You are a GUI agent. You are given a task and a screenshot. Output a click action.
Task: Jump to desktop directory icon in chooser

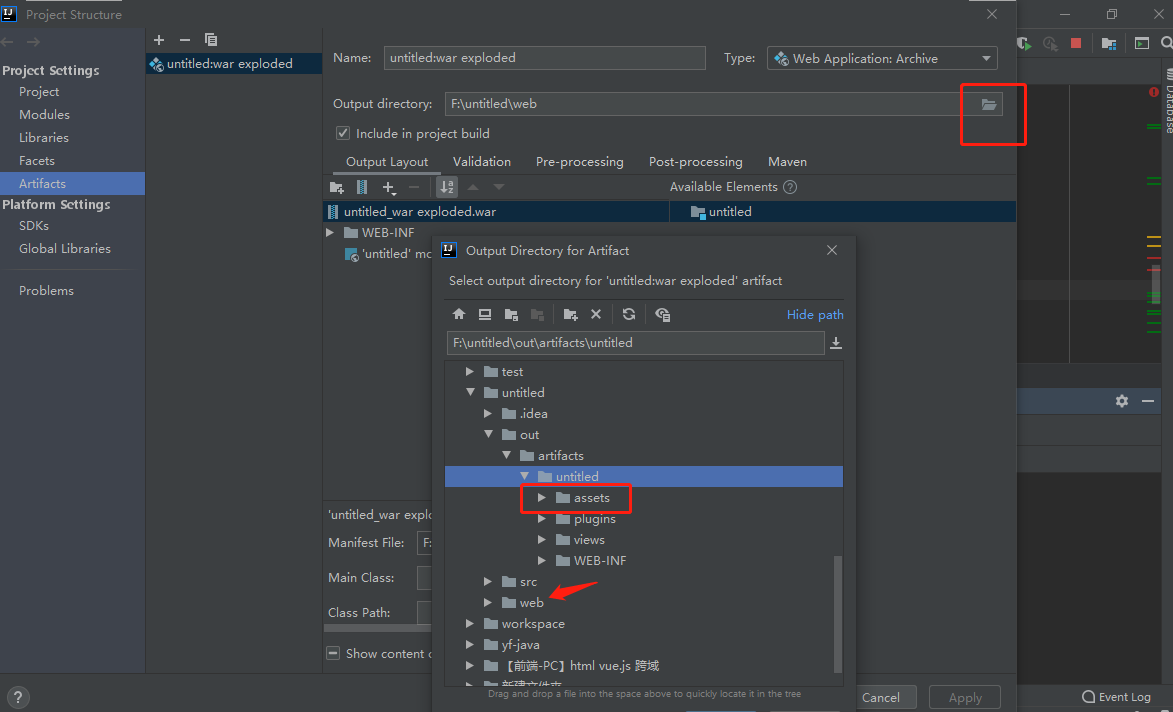point(485,314)
